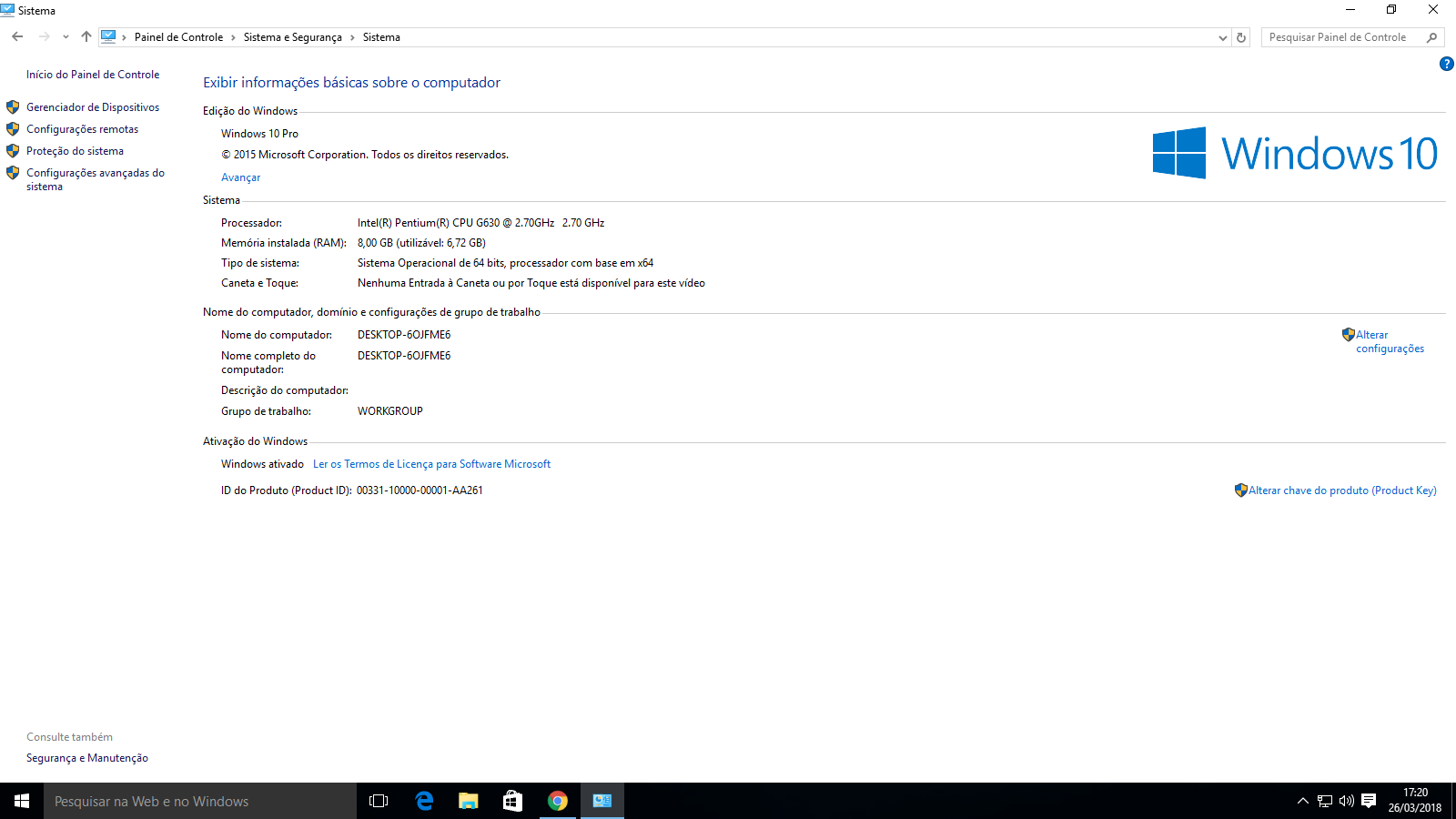
Task: Show hidden tray icons chevron
Action: pos(1302,801)
